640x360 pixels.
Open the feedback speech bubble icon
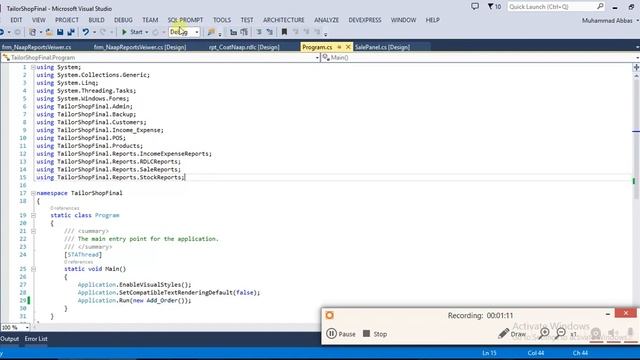click(x=475, y=7)
